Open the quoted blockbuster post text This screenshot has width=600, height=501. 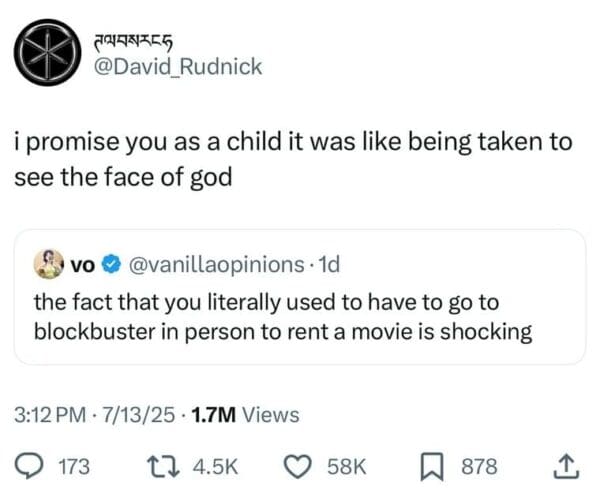click(x=282, y=316)
